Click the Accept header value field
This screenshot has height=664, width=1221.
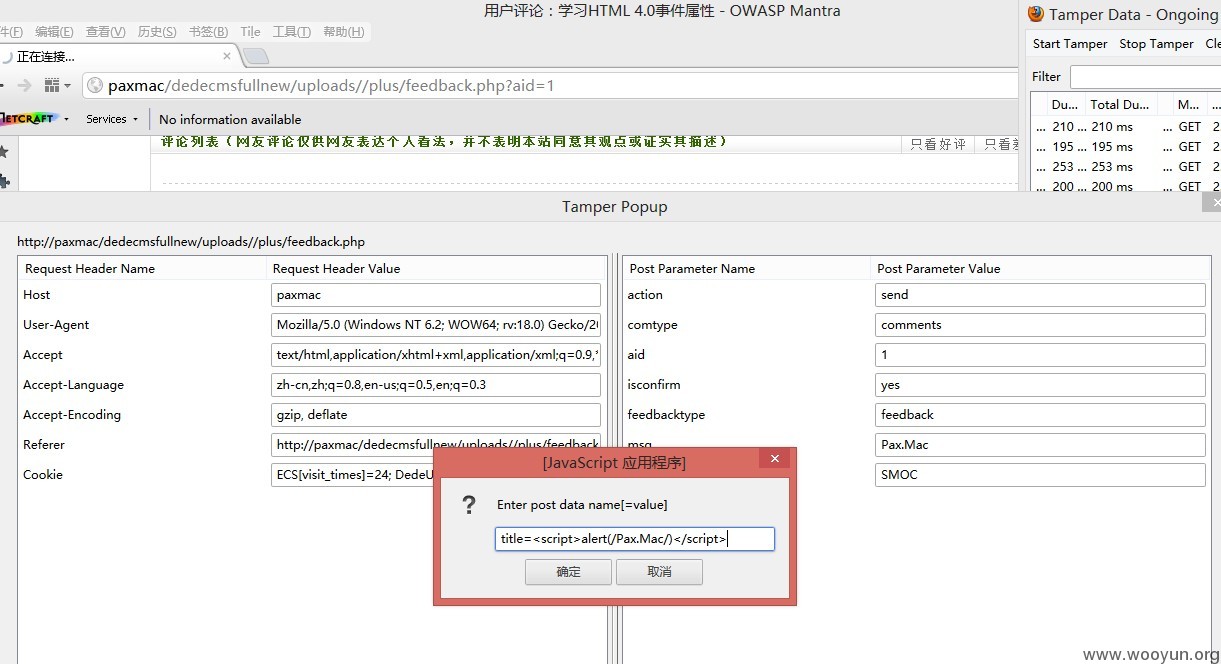click(x=436, y=355)
